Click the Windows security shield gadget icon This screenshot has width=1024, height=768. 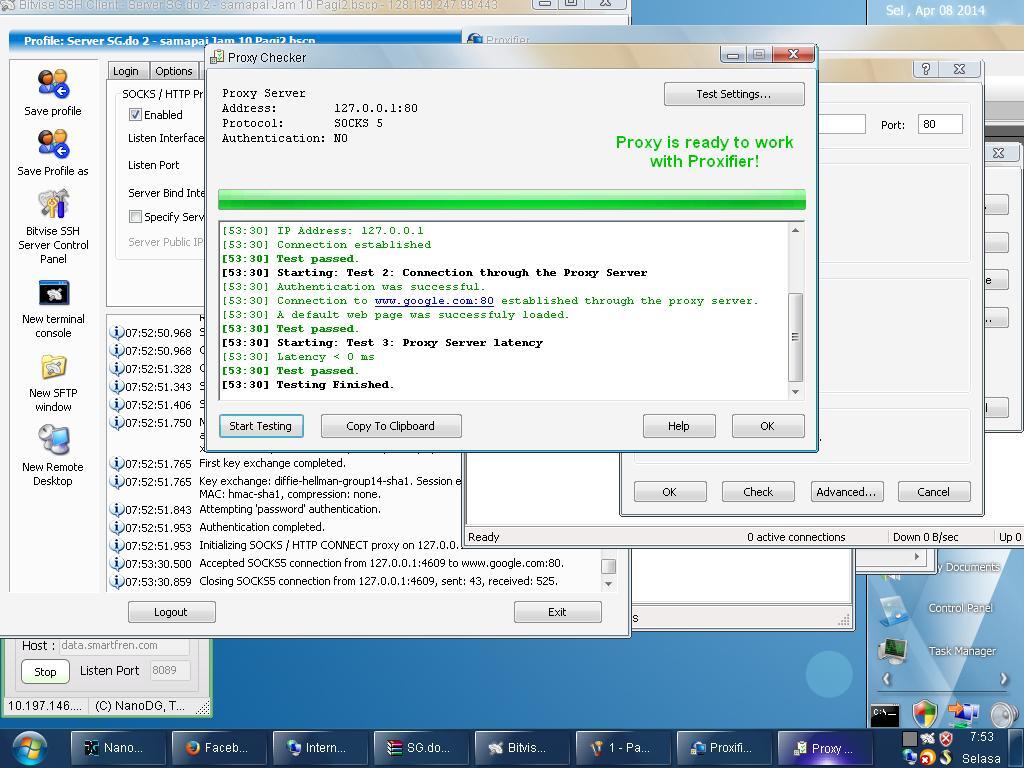click(925, 714)
